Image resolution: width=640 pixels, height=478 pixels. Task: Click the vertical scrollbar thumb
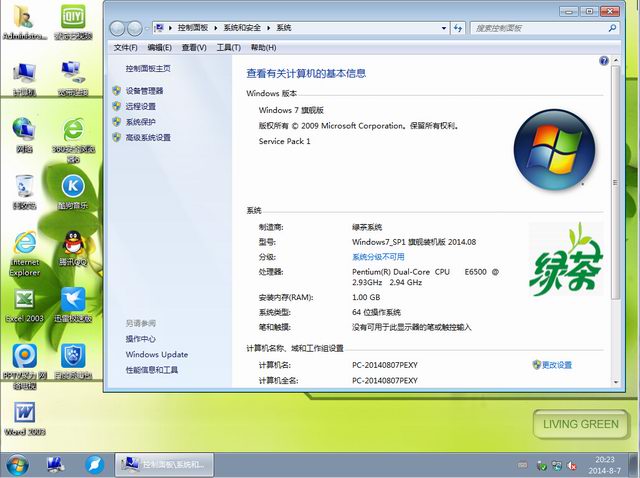(616, 182)
